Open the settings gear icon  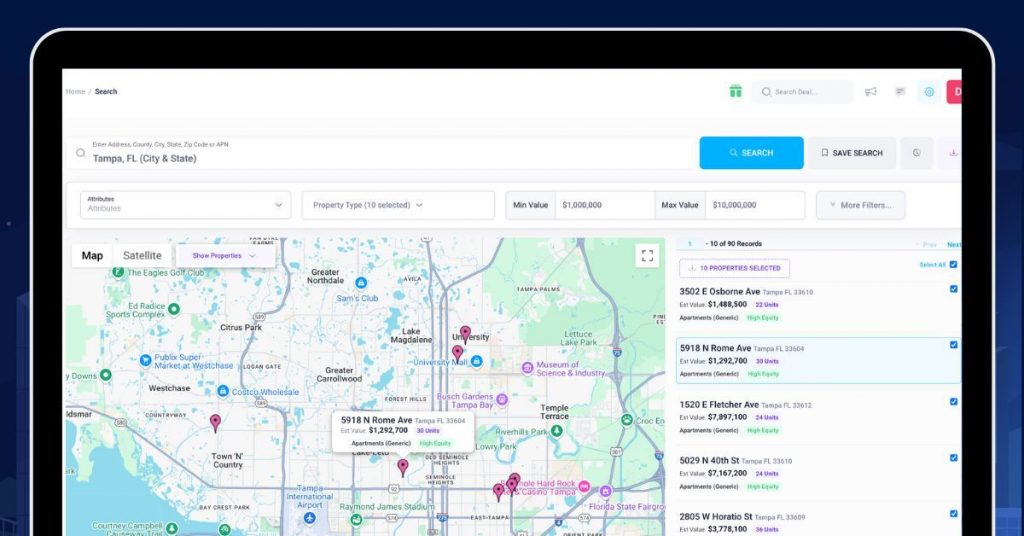point(929,92)
